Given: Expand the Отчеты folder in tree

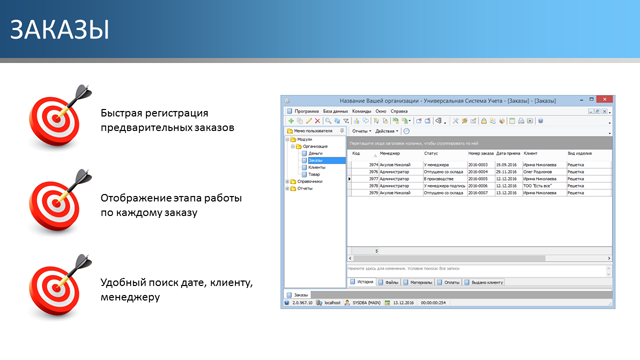Looking at the screenshot, I should pyautogui.click(x=287, y=188).
